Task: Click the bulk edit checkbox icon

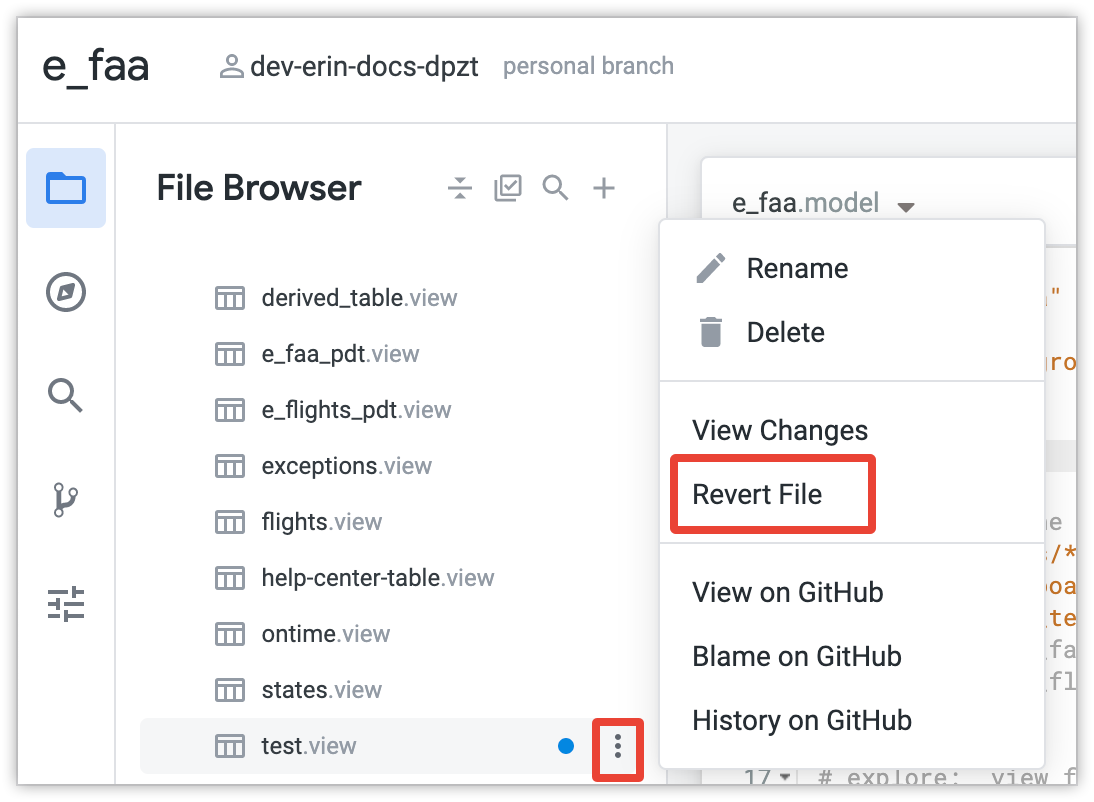Action: point(508,188)
